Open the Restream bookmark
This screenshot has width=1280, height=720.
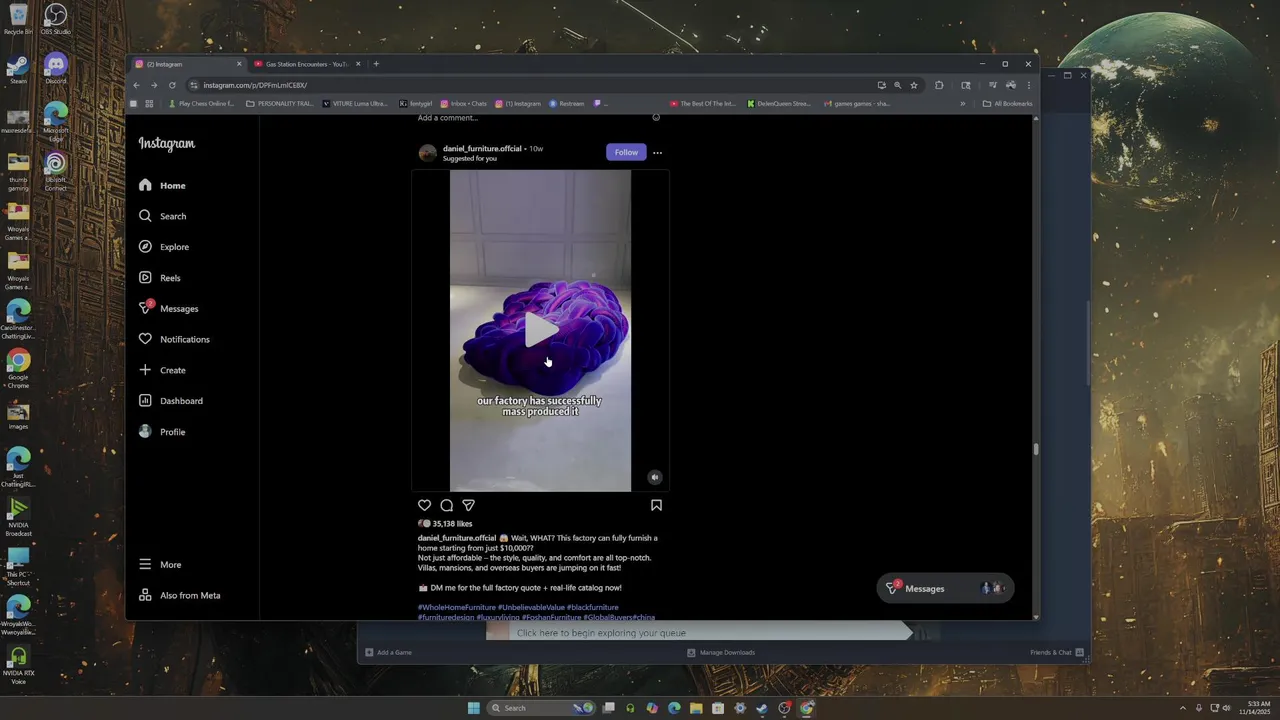pos(566,103)
